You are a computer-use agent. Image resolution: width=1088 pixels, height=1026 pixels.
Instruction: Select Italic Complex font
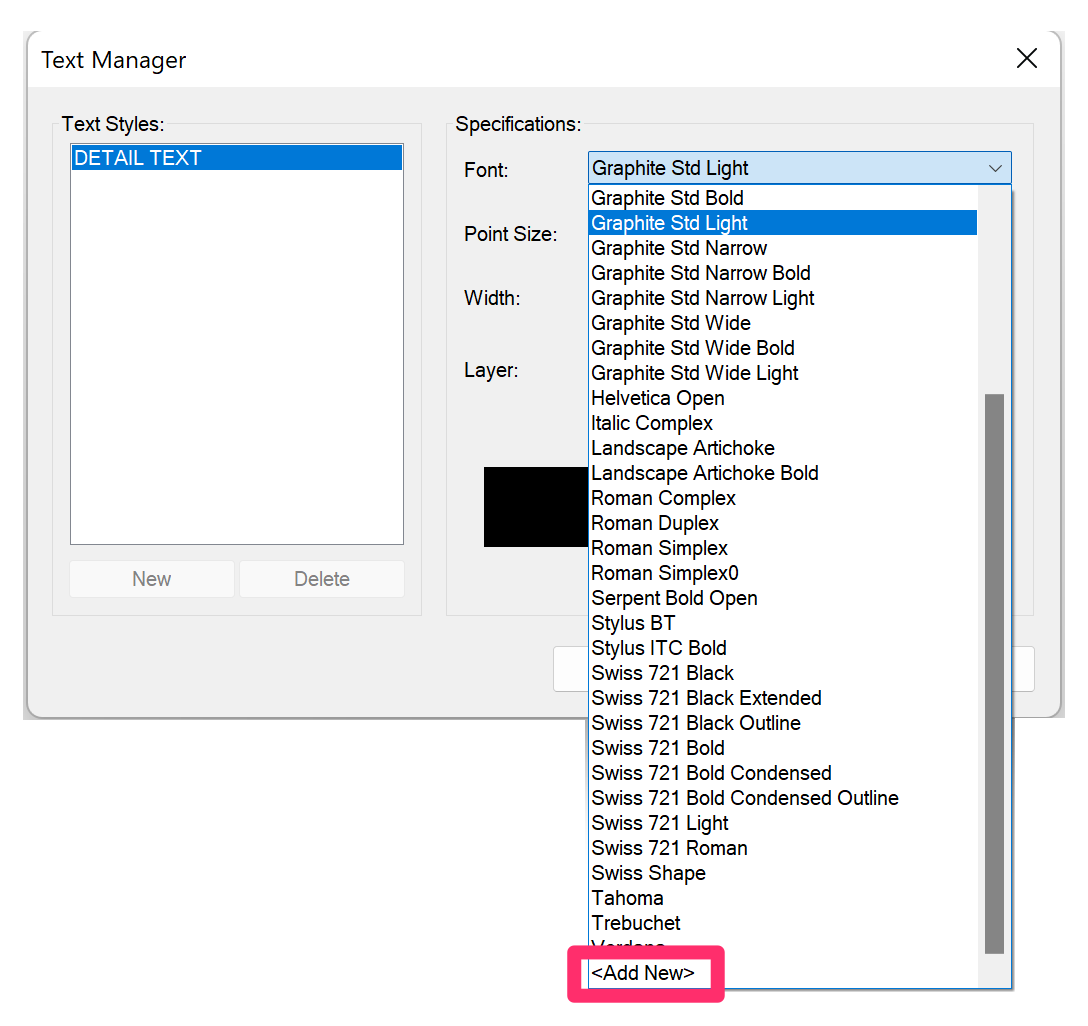coord(651,423)
